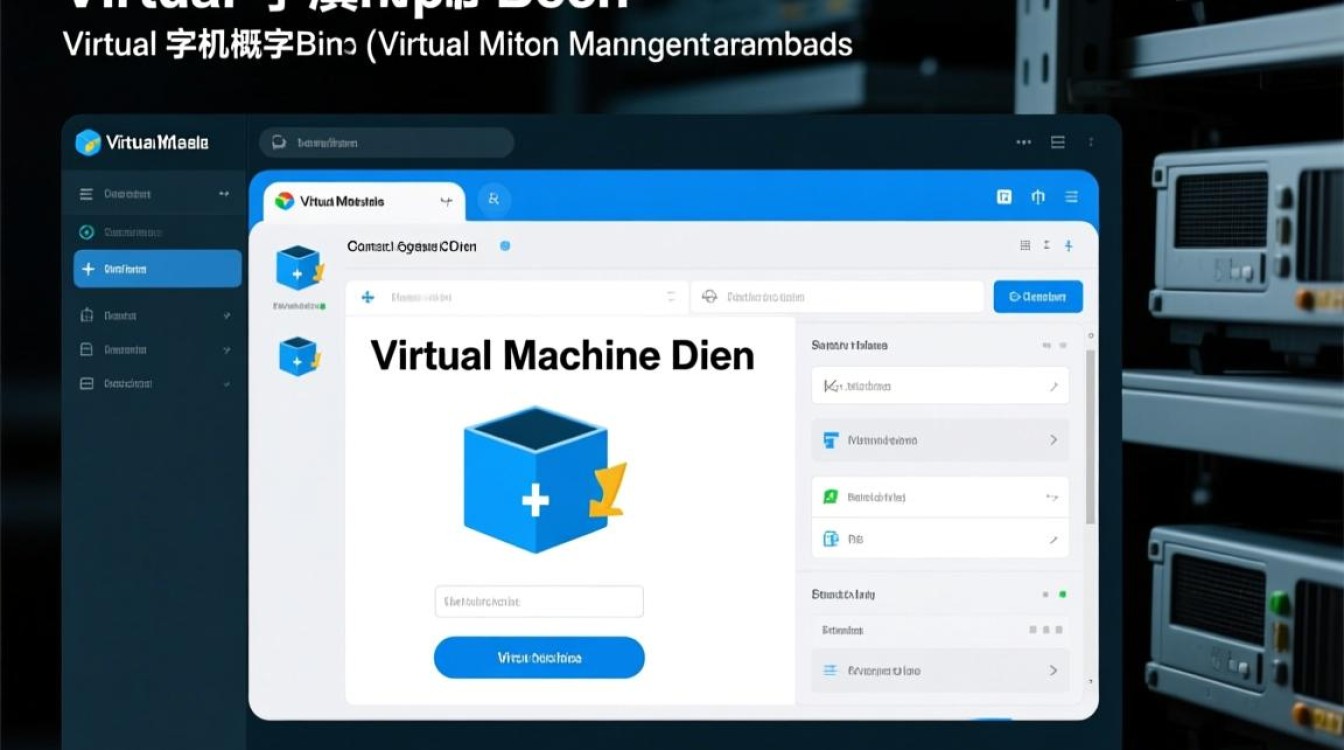Toggle the blue dot beside the content header title

pyautogui.click(x=505, y=245)
